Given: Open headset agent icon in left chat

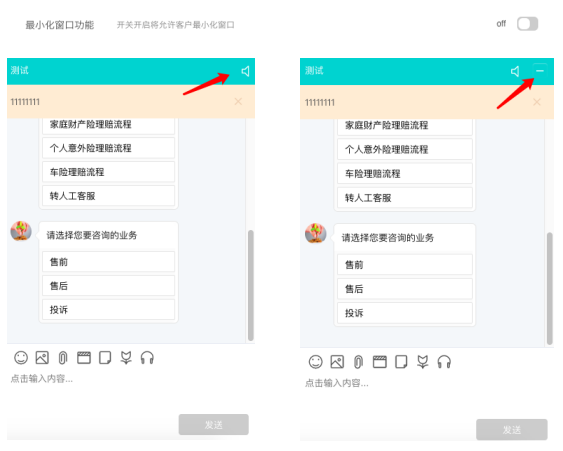Looking at the screenshot, I should pos(147,358).
